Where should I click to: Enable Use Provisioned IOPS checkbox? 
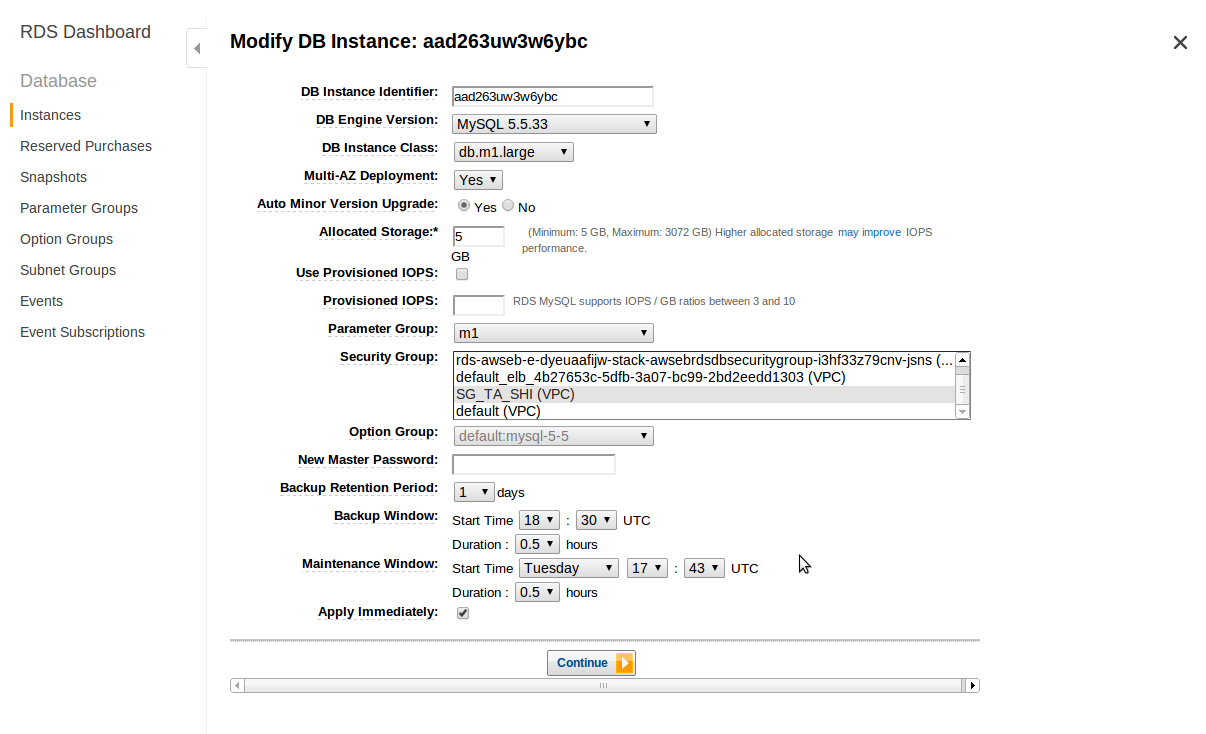[462, 274]
